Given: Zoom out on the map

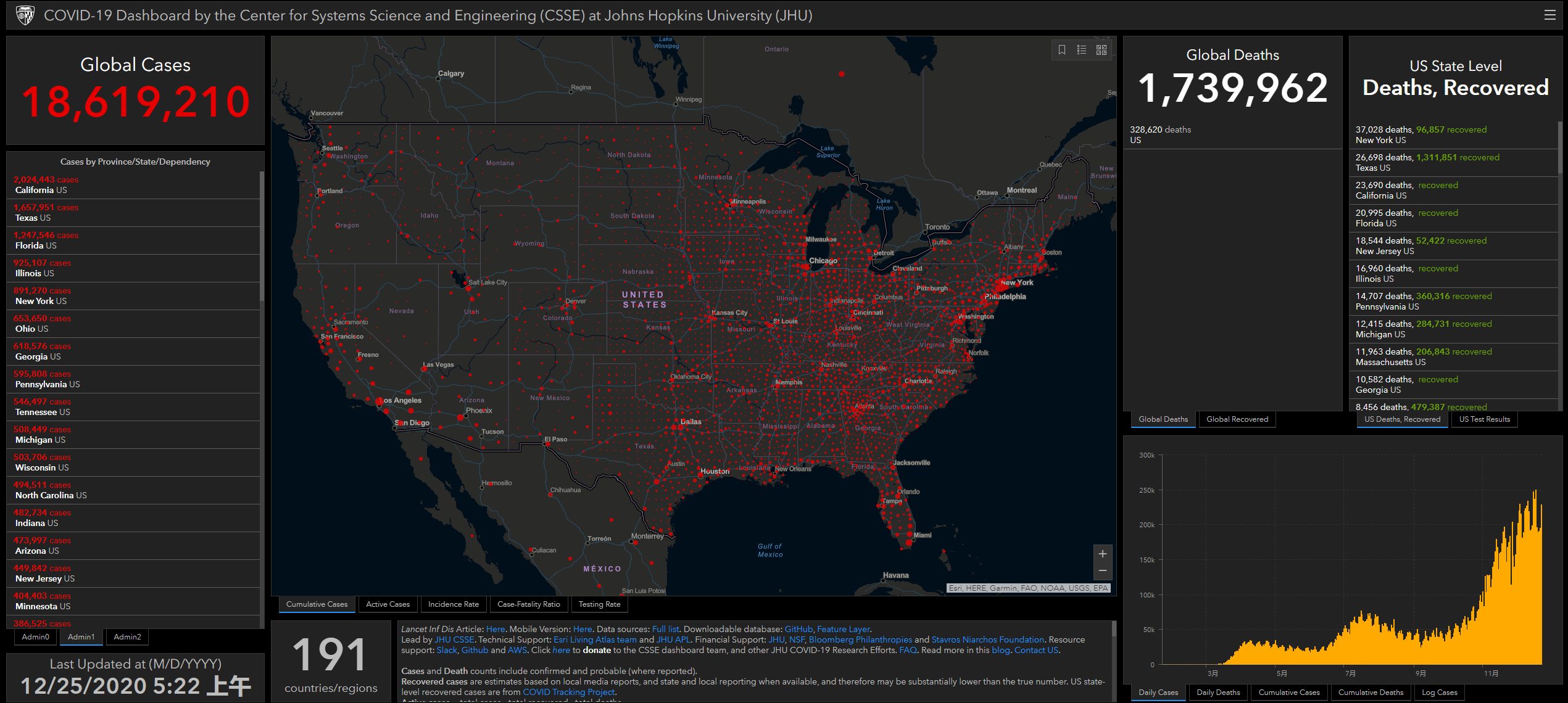Looking at the screenshot, I should point(1102,571).
